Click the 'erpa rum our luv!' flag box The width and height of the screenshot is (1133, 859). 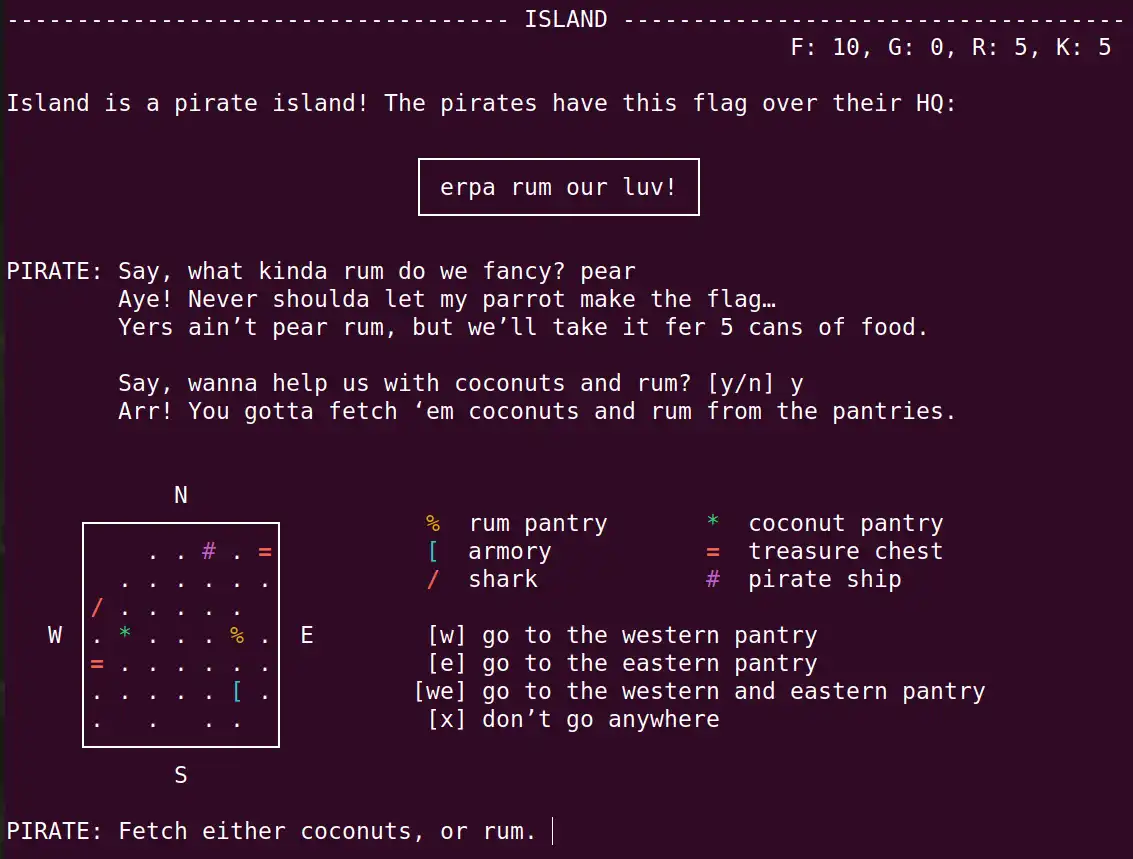point(558,187)
